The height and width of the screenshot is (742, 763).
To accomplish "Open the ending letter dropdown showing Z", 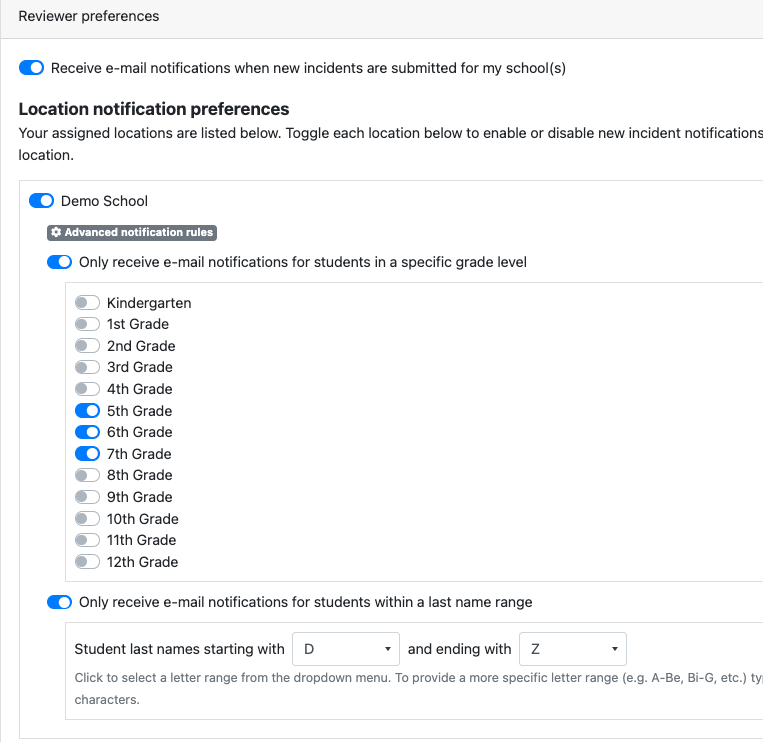I will pyautogui.click(x=573, y=649).
